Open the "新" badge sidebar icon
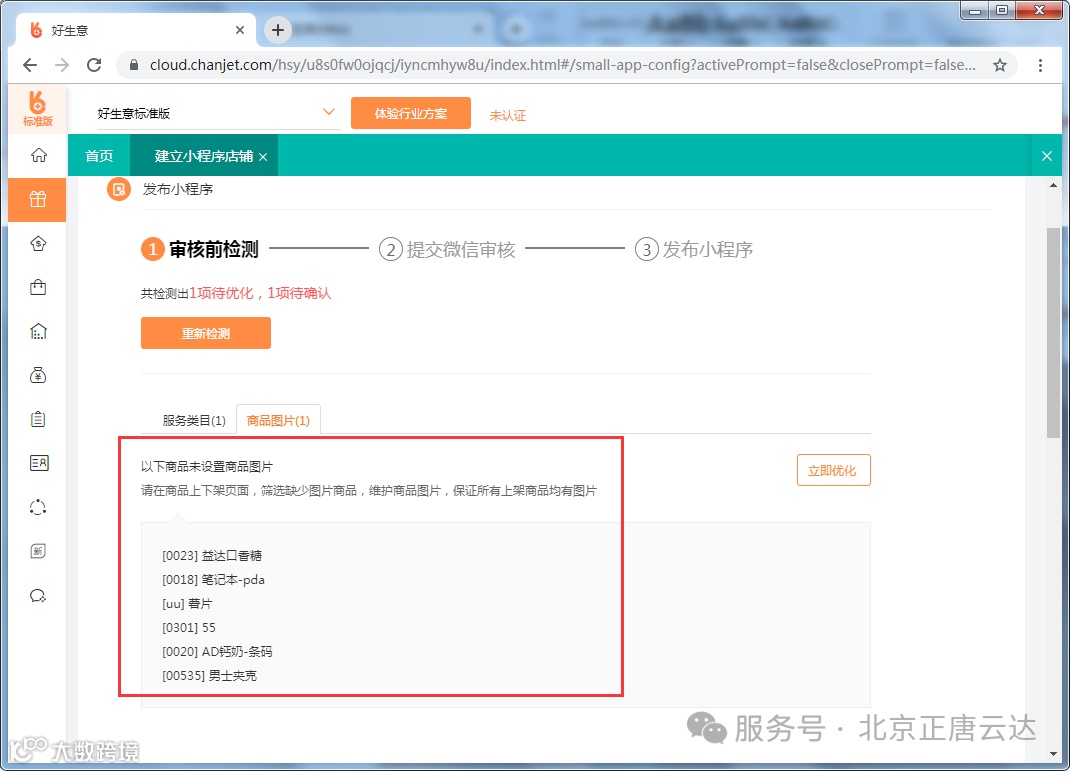Screen dimensions: 1070x771 coord(38,551)
